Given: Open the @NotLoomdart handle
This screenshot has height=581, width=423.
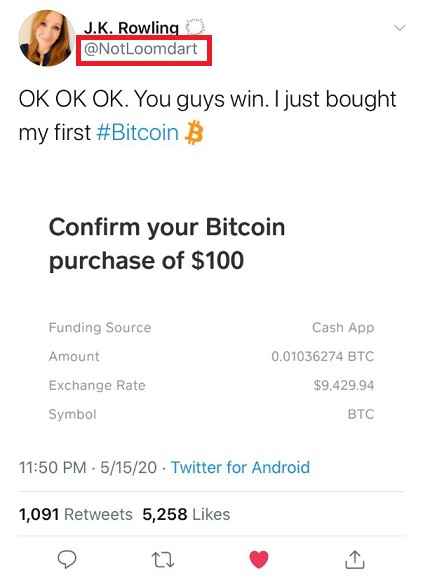Looking at the screenshot, I should (x=140, y=49).
